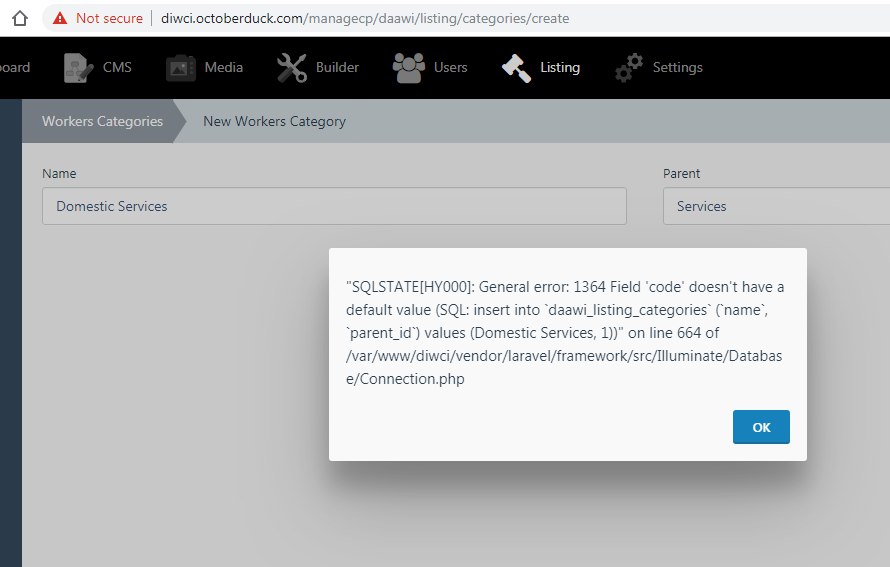Click the browser address bar URL
The image size is (890, 567).
pos(365,18)
